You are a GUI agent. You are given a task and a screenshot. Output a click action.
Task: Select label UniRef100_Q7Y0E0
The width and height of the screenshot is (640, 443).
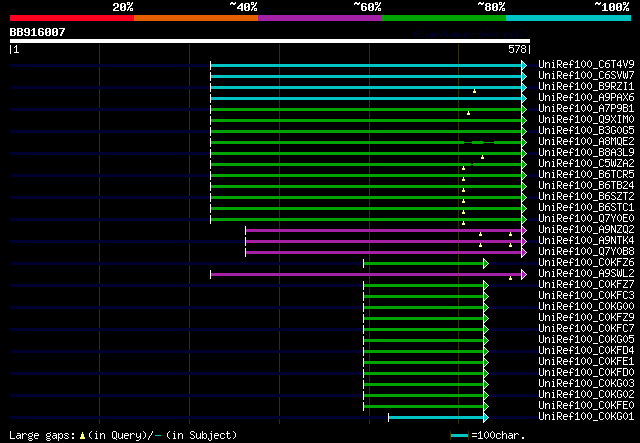tap(586, 219)
